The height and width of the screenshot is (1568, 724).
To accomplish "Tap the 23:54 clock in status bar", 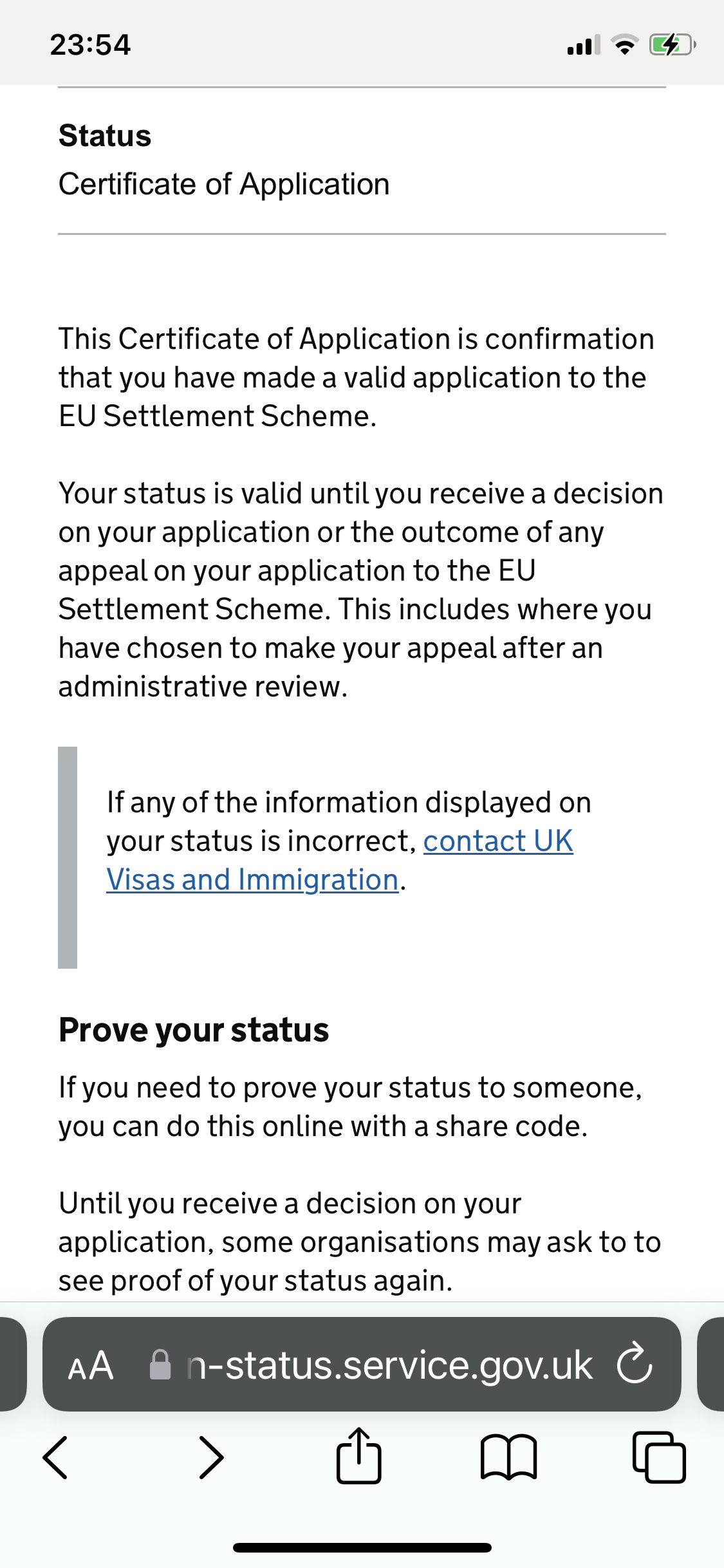I will (90, 45).
